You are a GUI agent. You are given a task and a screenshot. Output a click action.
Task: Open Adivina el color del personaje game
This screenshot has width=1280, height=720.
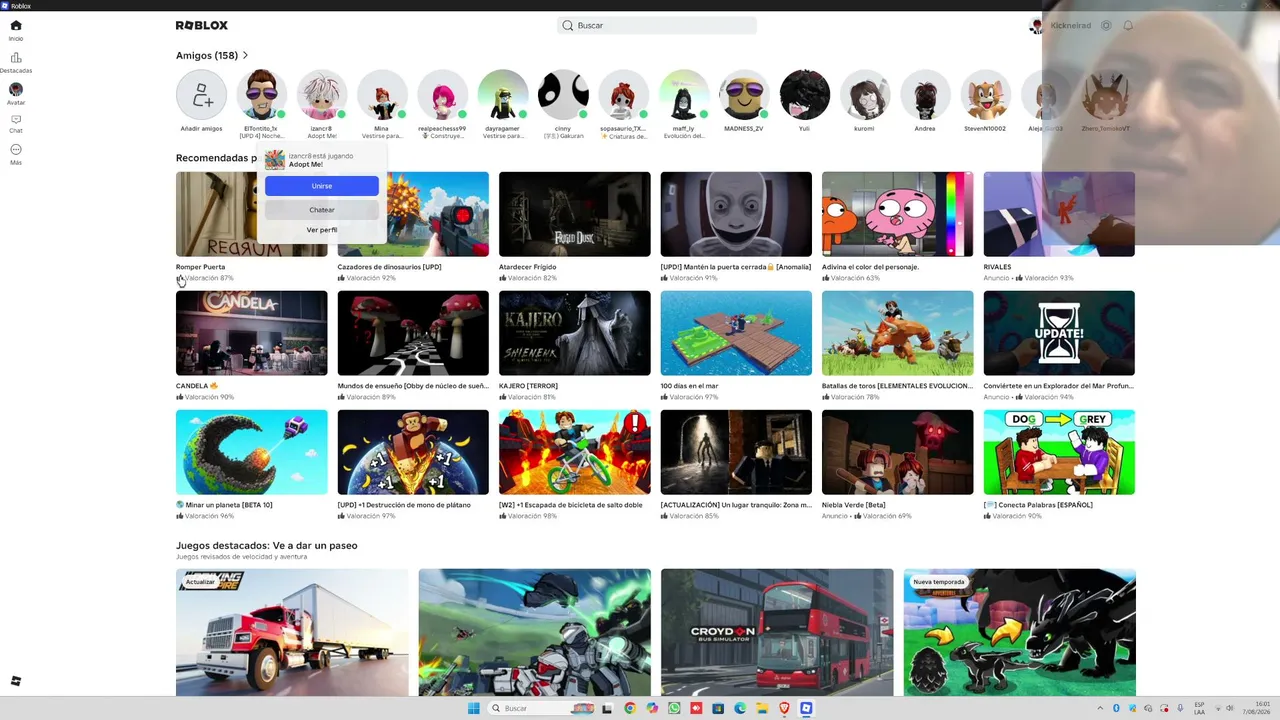click(x=898, y=214)
